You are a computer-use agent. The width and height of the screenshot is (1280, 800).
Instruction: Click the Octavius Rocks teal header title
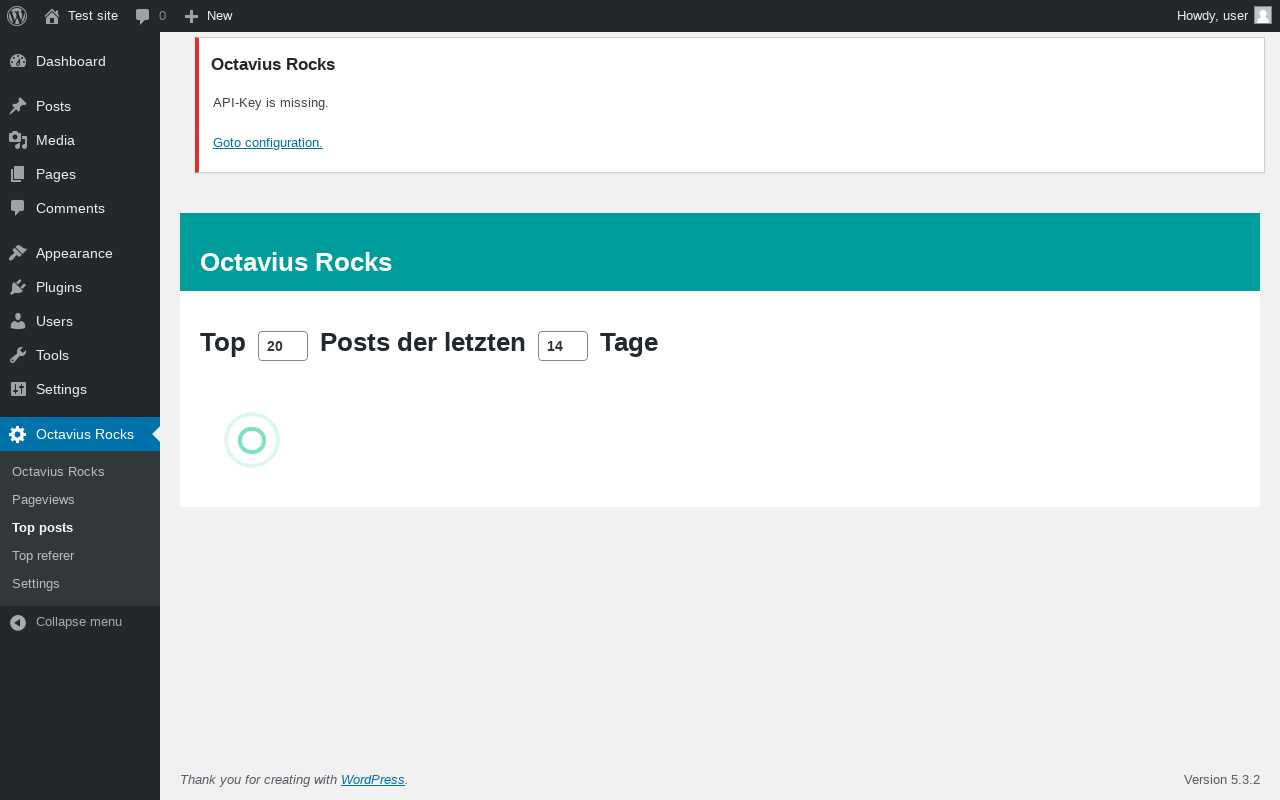coord(296,262)
